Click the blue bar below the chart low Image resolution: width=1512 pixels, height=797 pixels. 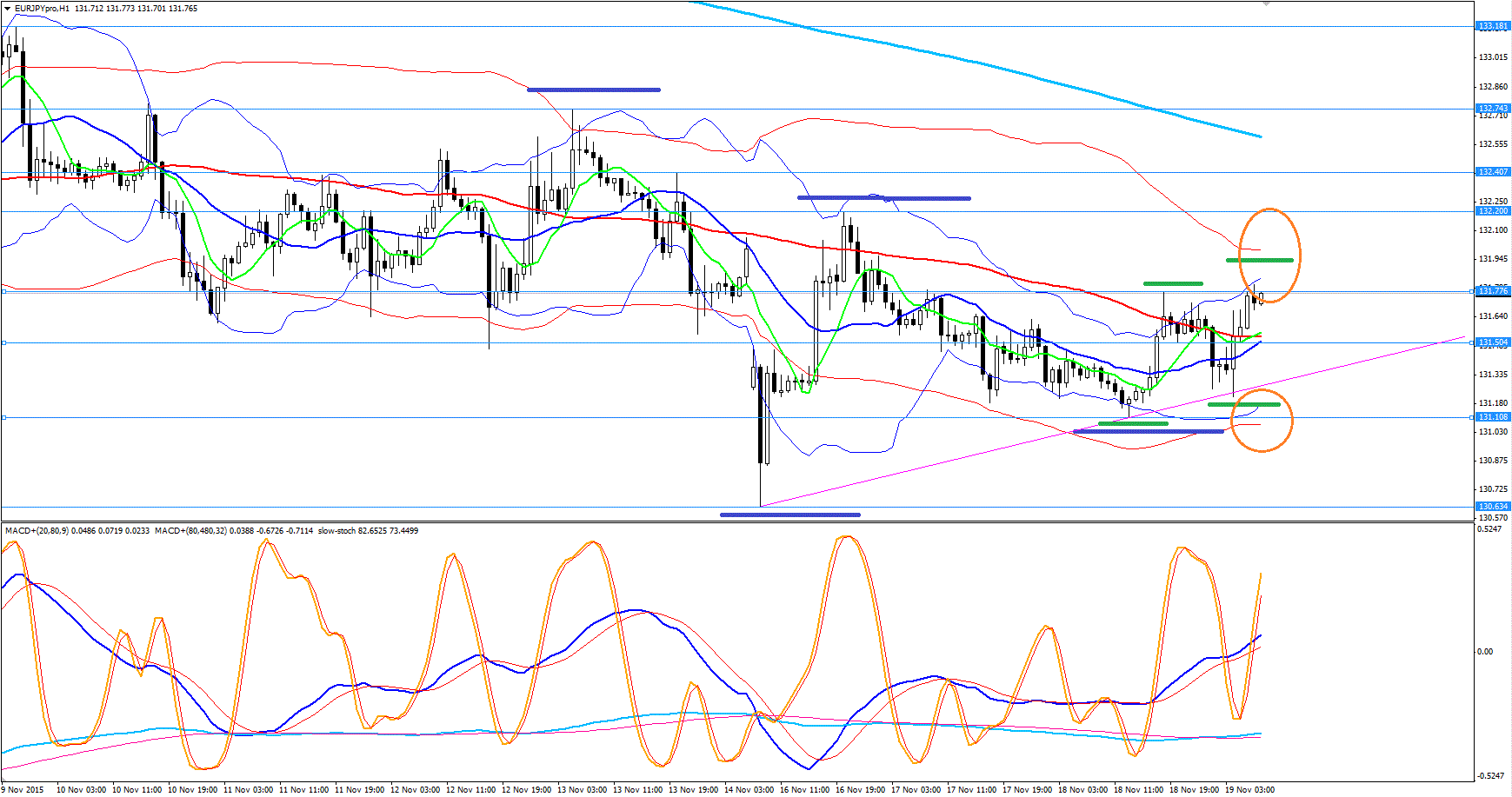[789, 515]
